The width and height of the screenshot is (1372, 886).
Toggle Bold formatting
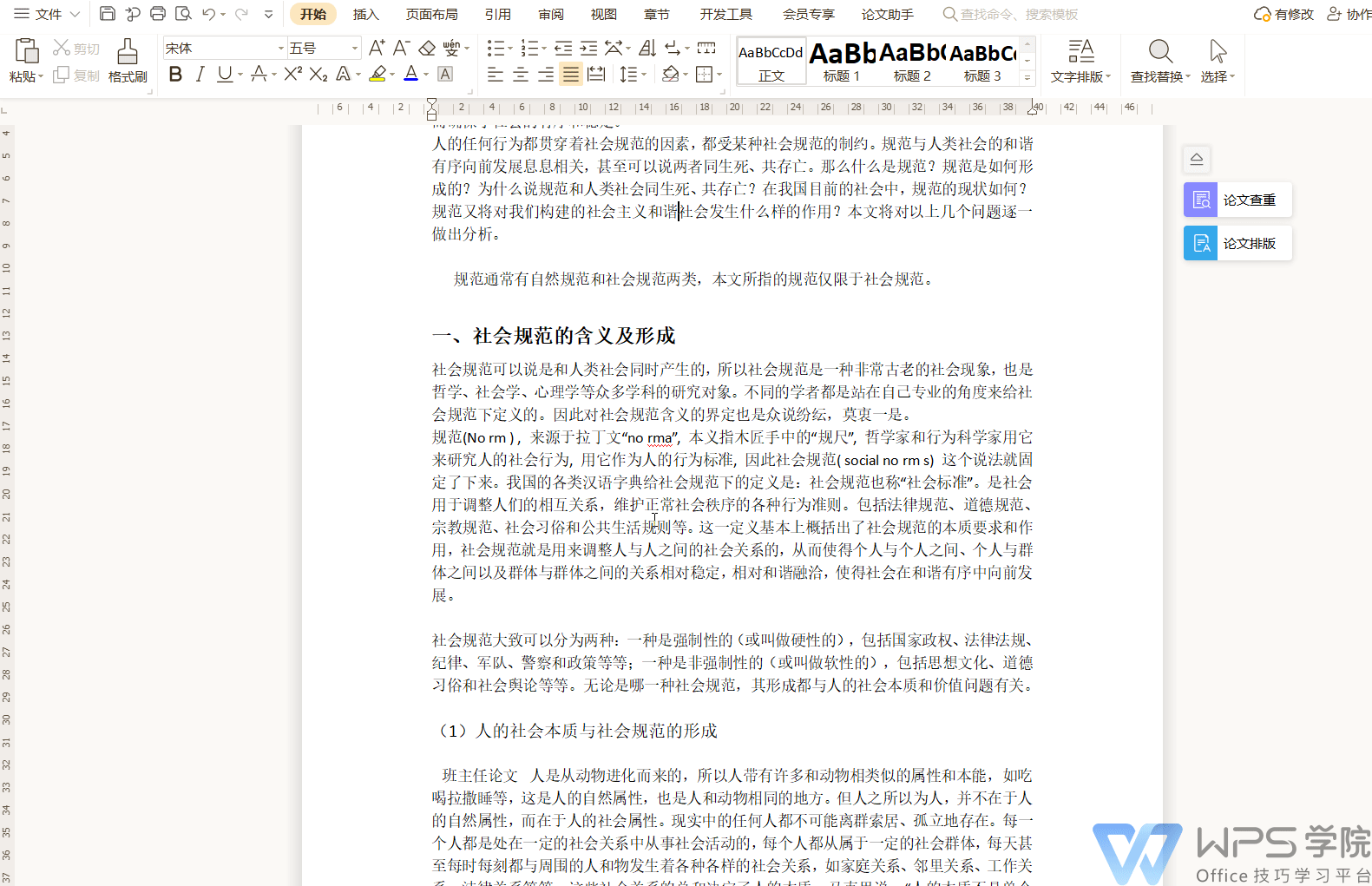click(175, 75)
